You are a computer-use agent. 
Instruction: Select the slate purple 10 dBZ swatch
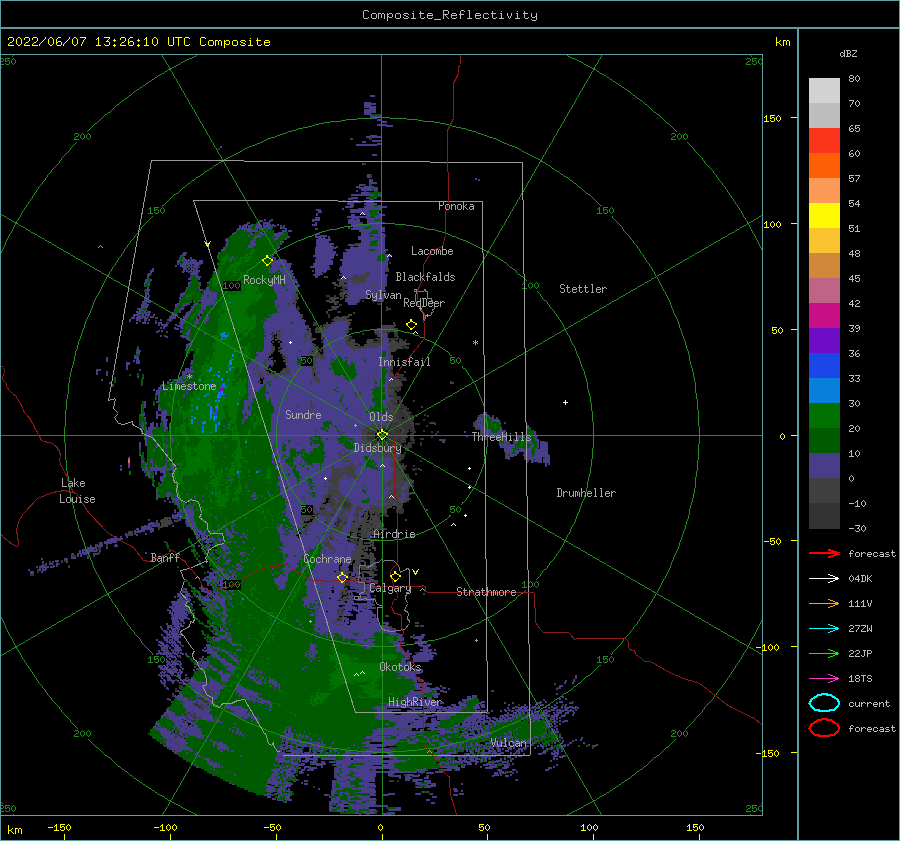click(824, 466)
